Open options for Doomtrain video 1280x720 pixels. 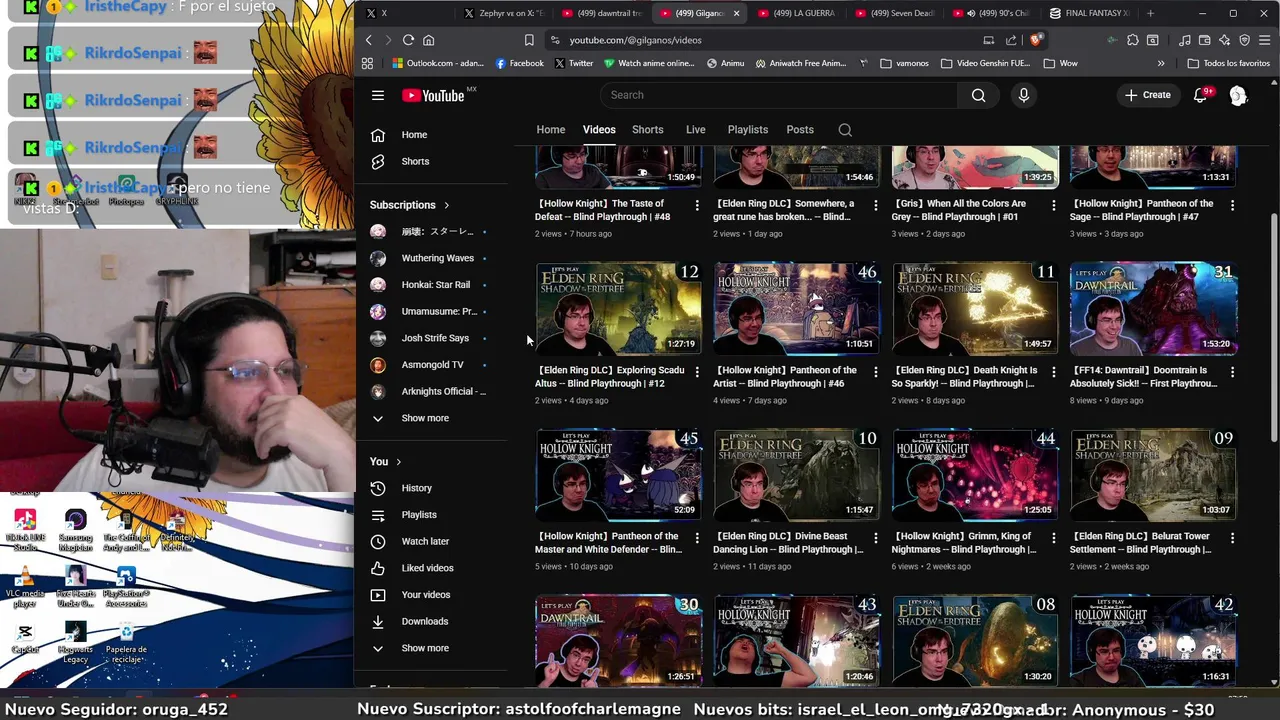(1232, 372)
